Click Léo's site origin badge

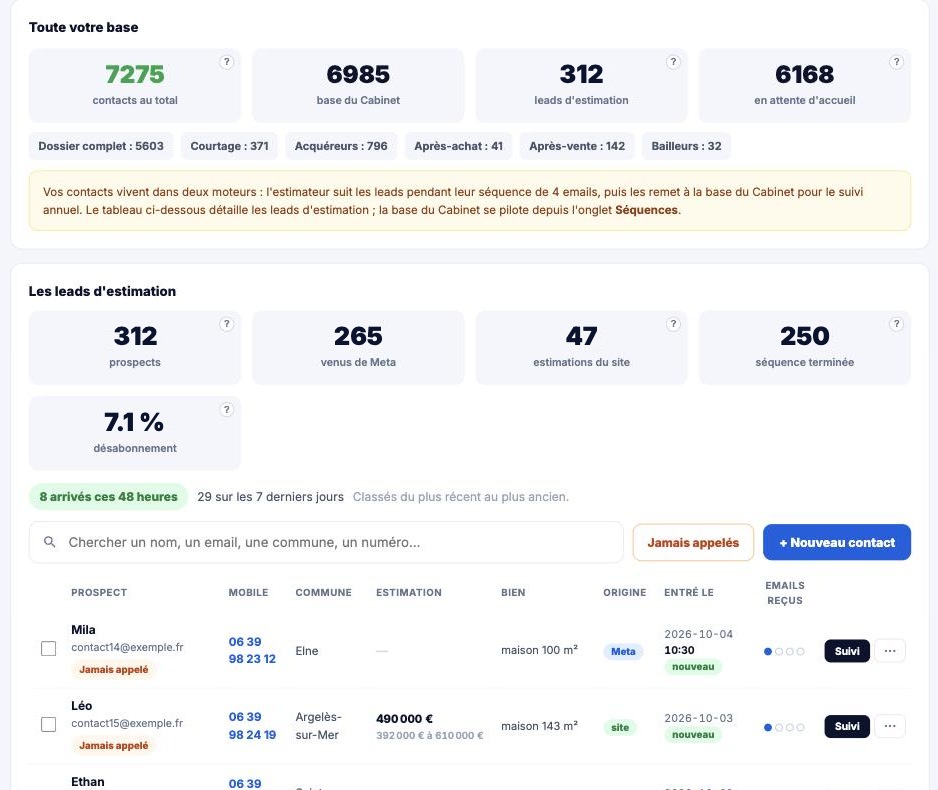pyautogui.click(x=620, y=727)
